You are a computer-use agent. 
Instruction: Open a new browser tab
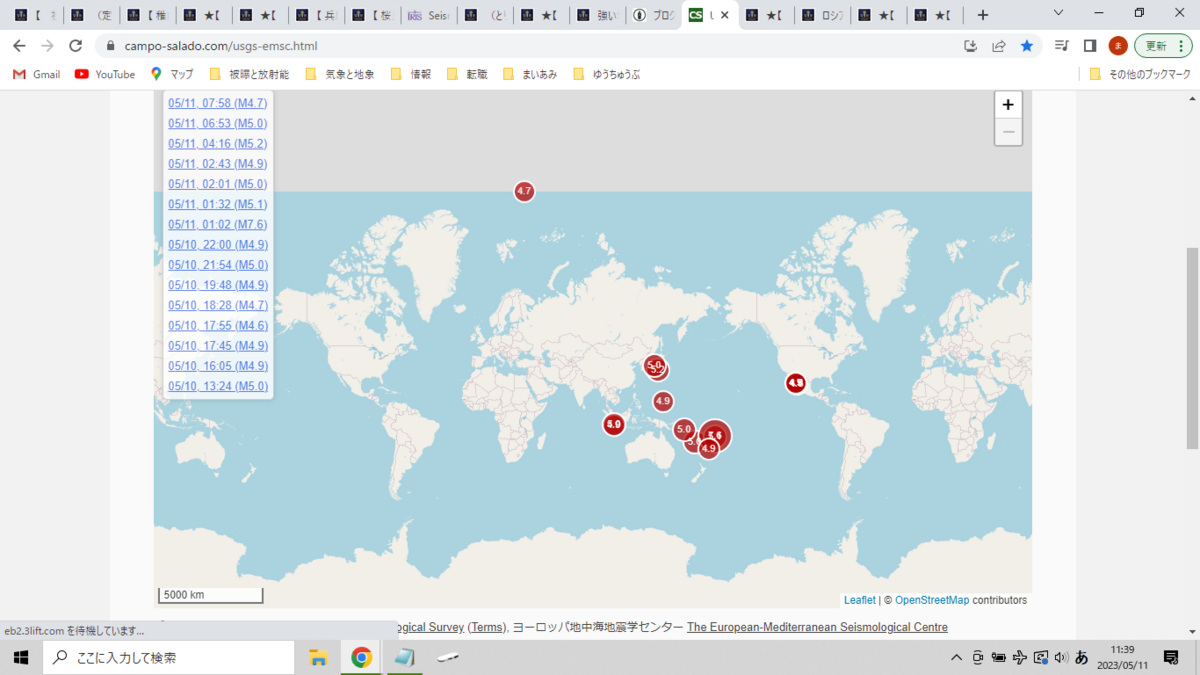point(983,15)
